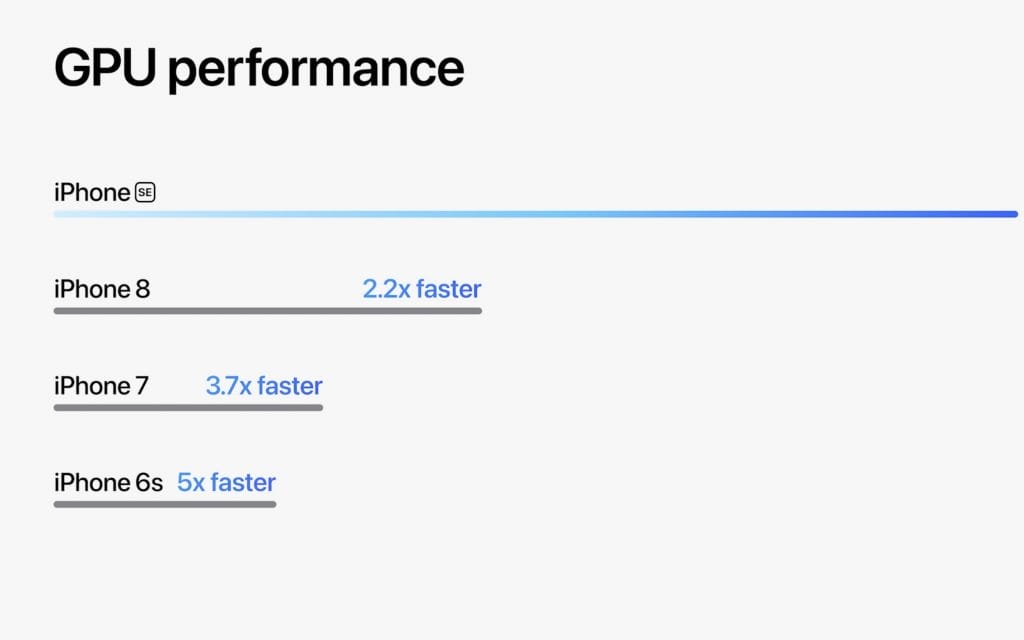The width and height of the screenshot is (1024, 640).
Task: Click the 3.7x value
Action: (229, 386)
